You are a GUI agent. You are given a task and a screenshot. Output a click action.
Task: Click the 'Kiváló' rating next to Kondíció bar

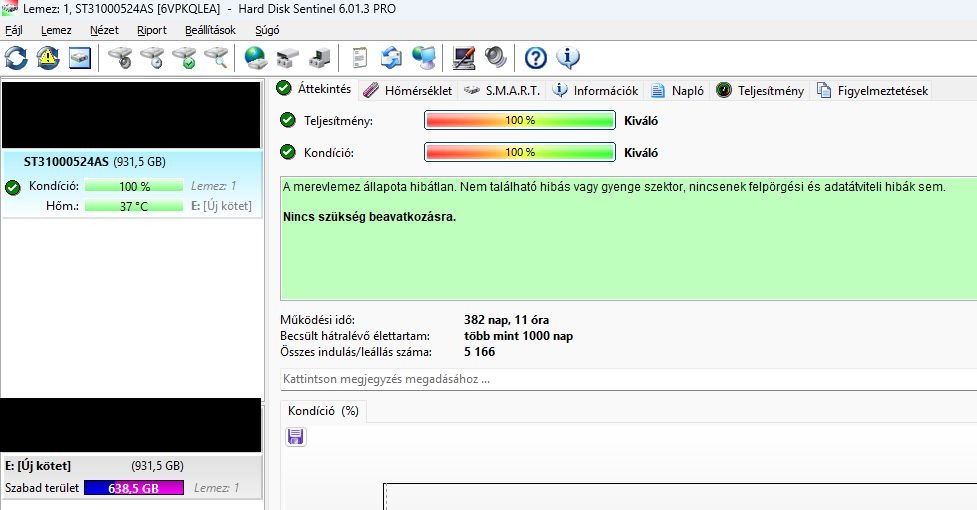tap(641, 153)
